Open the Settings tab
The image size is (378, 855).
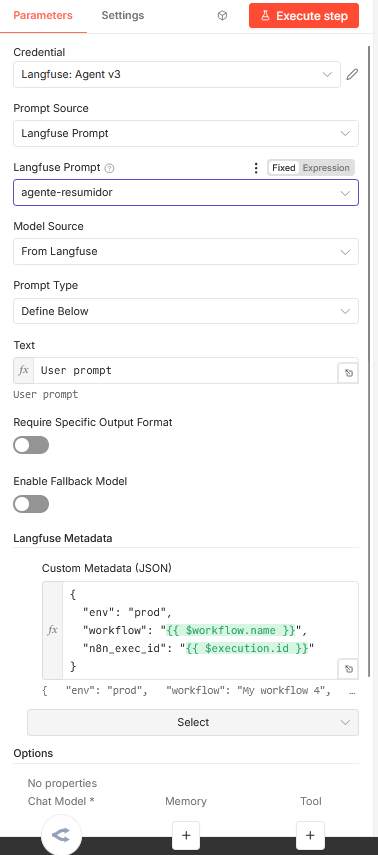(x=123, y=15)
